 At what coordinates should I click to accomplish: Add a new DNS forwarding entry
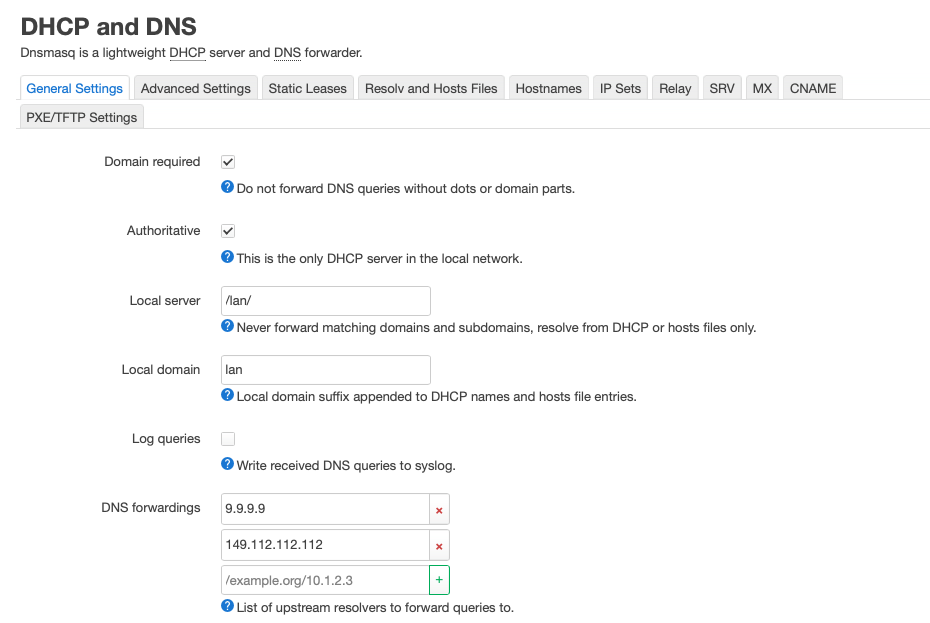click(x=438, y=580)
